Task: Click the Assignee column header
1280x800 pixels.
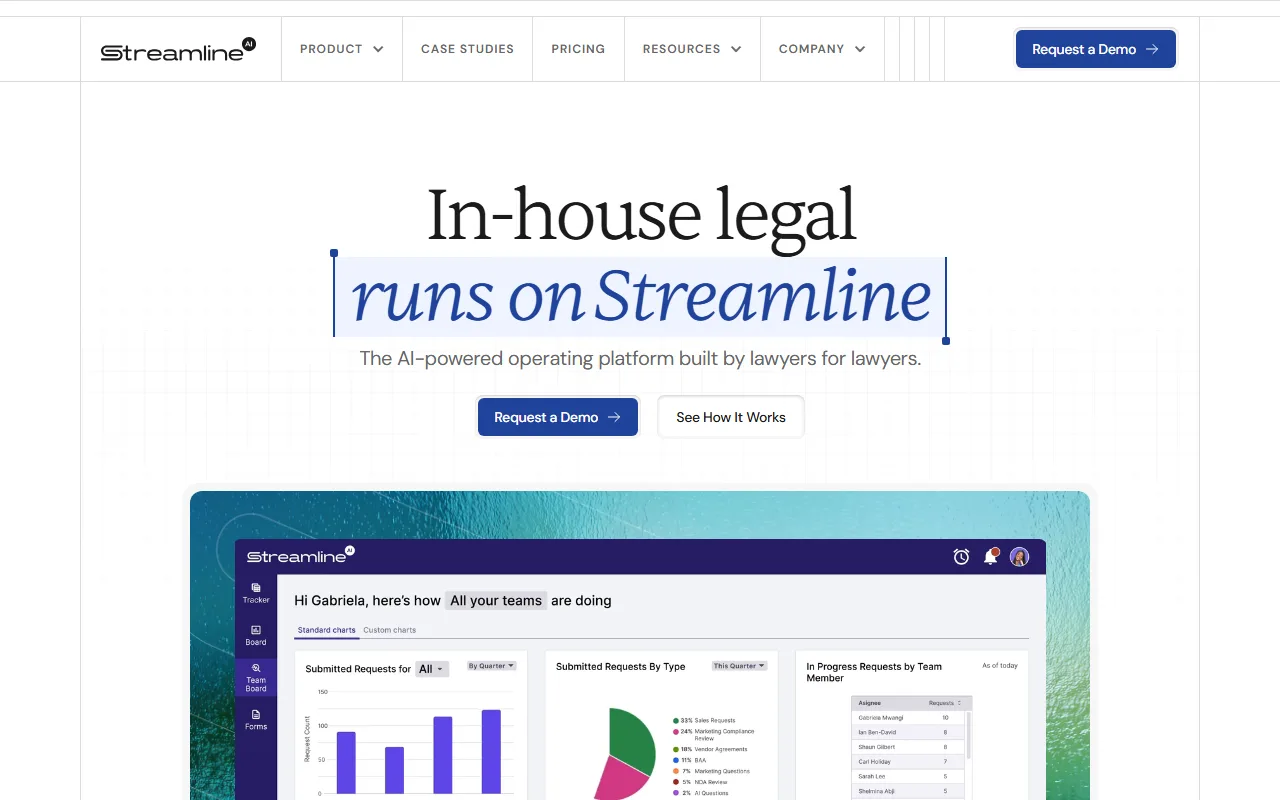Action: (870, 703)
